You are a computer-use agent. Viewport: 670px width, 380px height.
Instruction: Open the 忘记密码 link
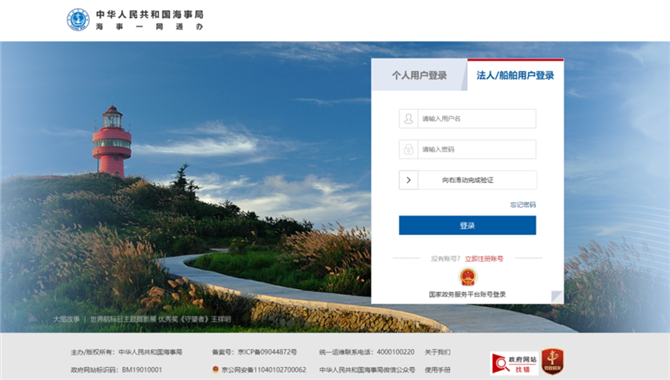point(523,205)
